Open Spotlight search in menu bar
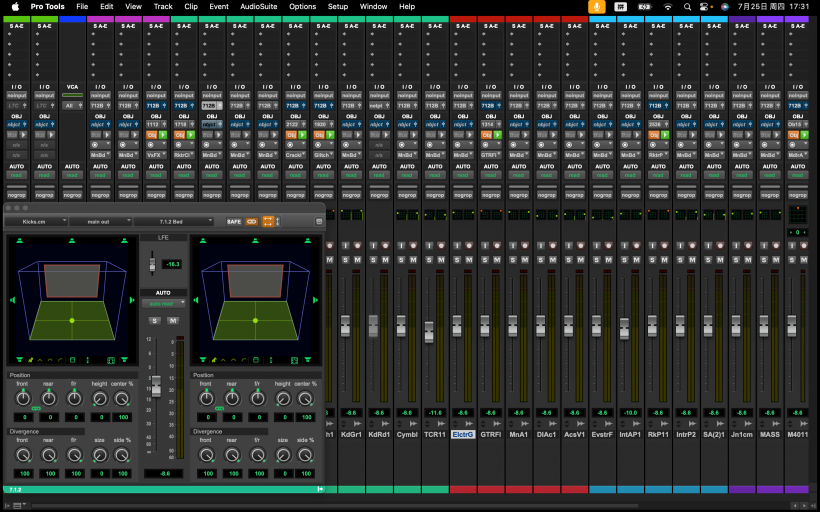The image size is (820, 512). [x=687, y=7]
